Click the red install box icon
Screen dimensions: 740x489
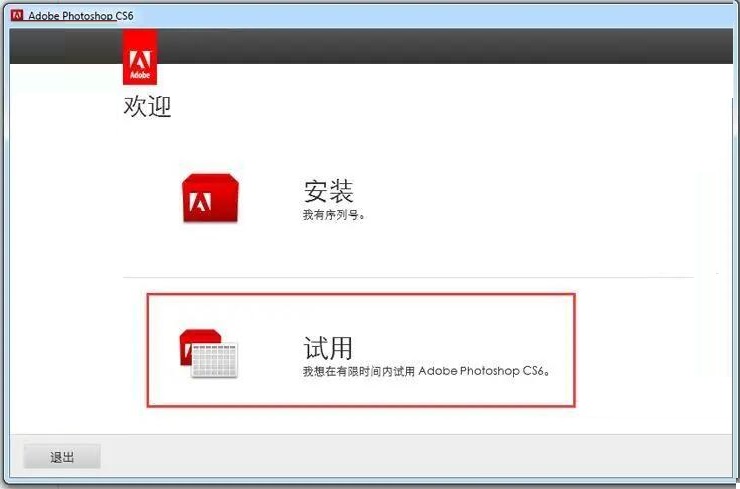click(210, 197)
